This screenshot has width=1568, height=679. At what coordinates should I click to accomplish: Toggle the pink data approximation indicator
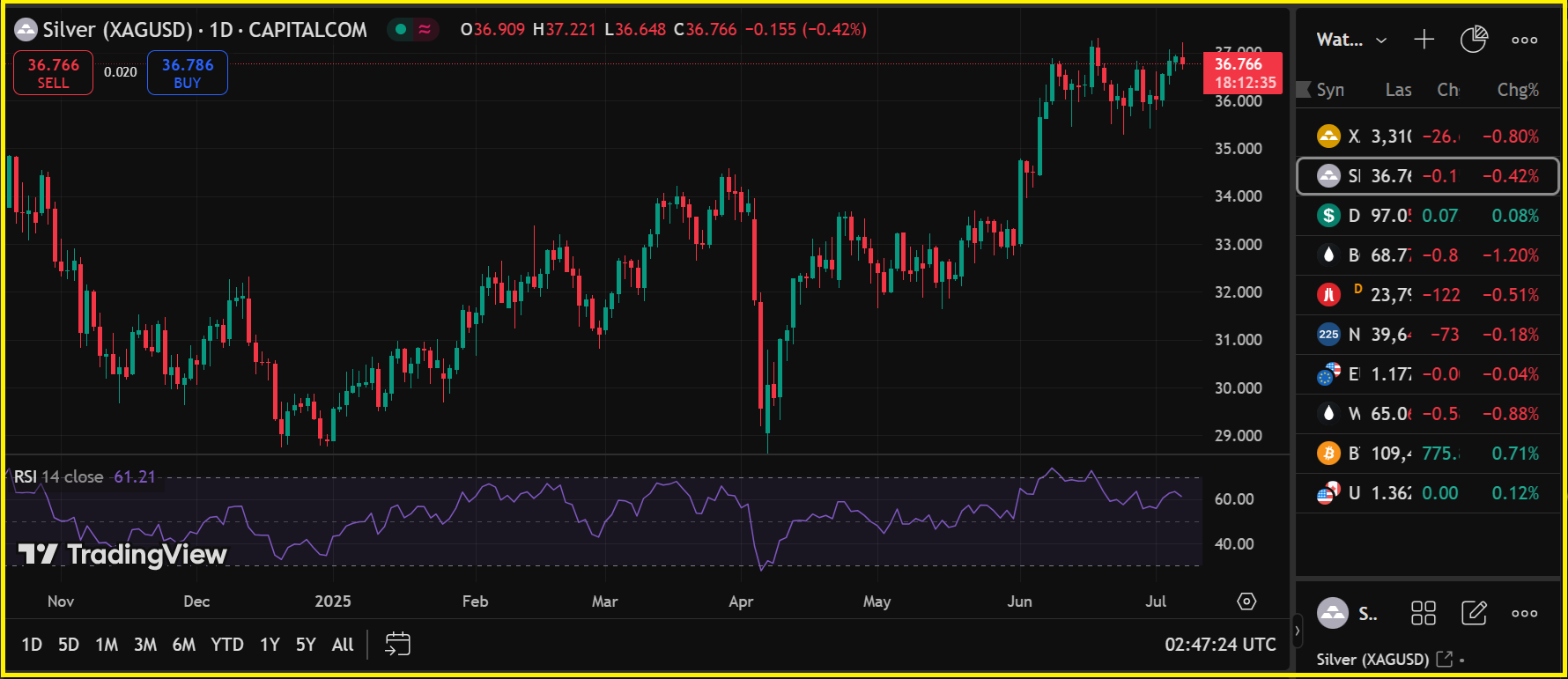pos(425,30)
